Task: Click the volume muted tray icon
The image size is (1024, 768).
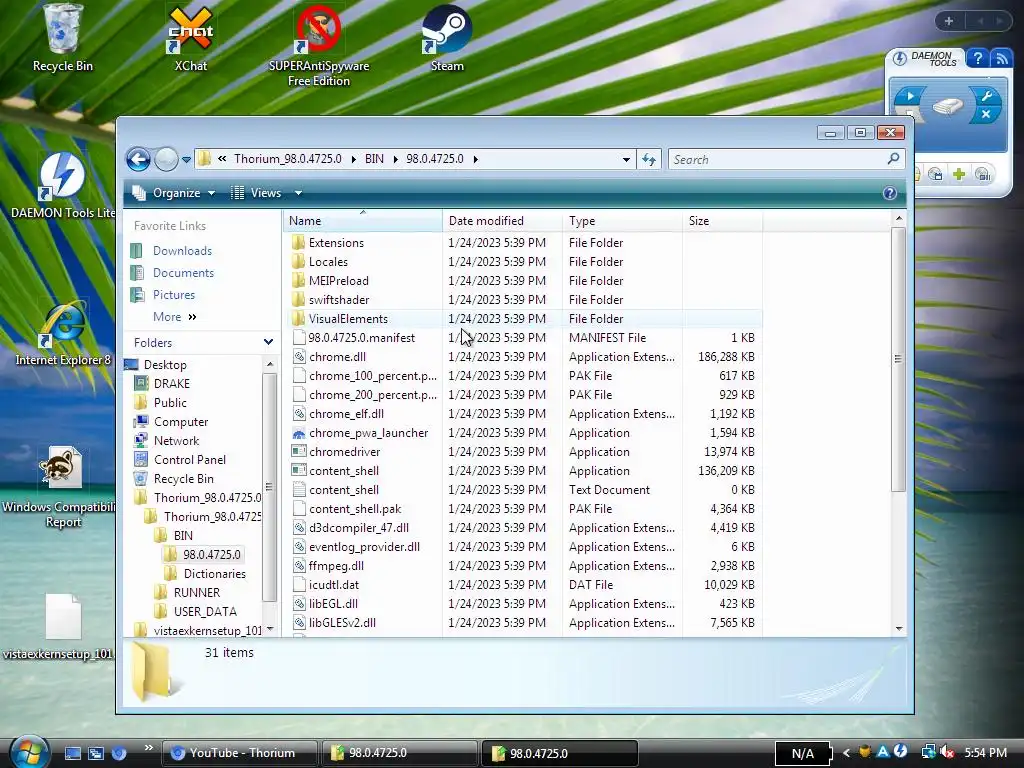Action: (947, 753)
